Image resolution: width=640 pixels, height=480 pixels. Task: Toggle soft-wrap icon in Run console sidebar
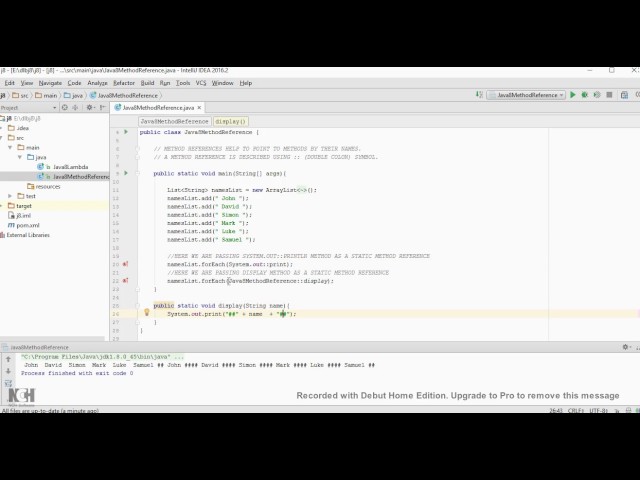pyautogui.click(x=8, y=383)
